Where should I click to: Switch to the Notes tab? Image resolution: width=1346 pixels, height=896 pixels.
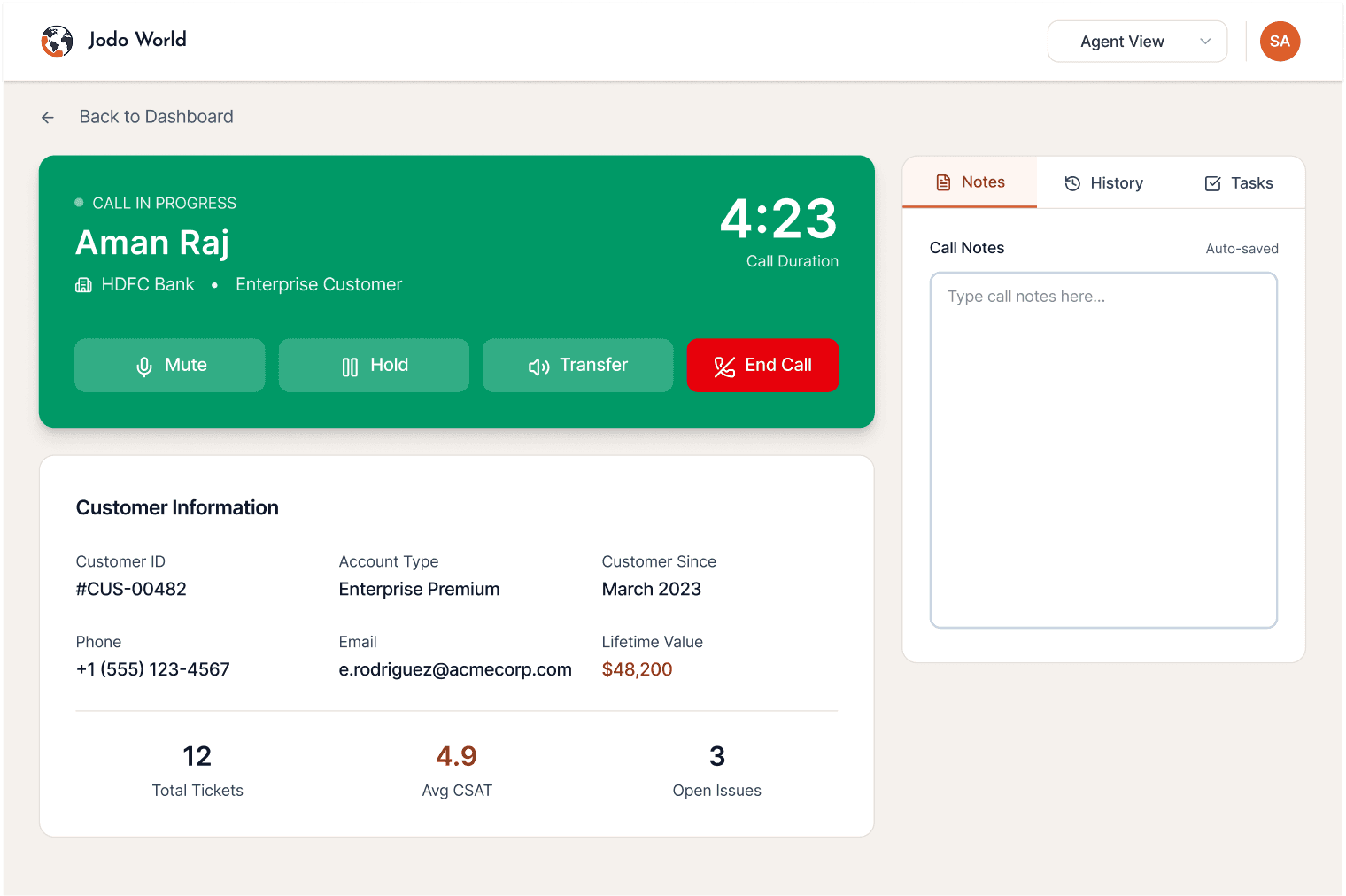click(x=970, y=182)
